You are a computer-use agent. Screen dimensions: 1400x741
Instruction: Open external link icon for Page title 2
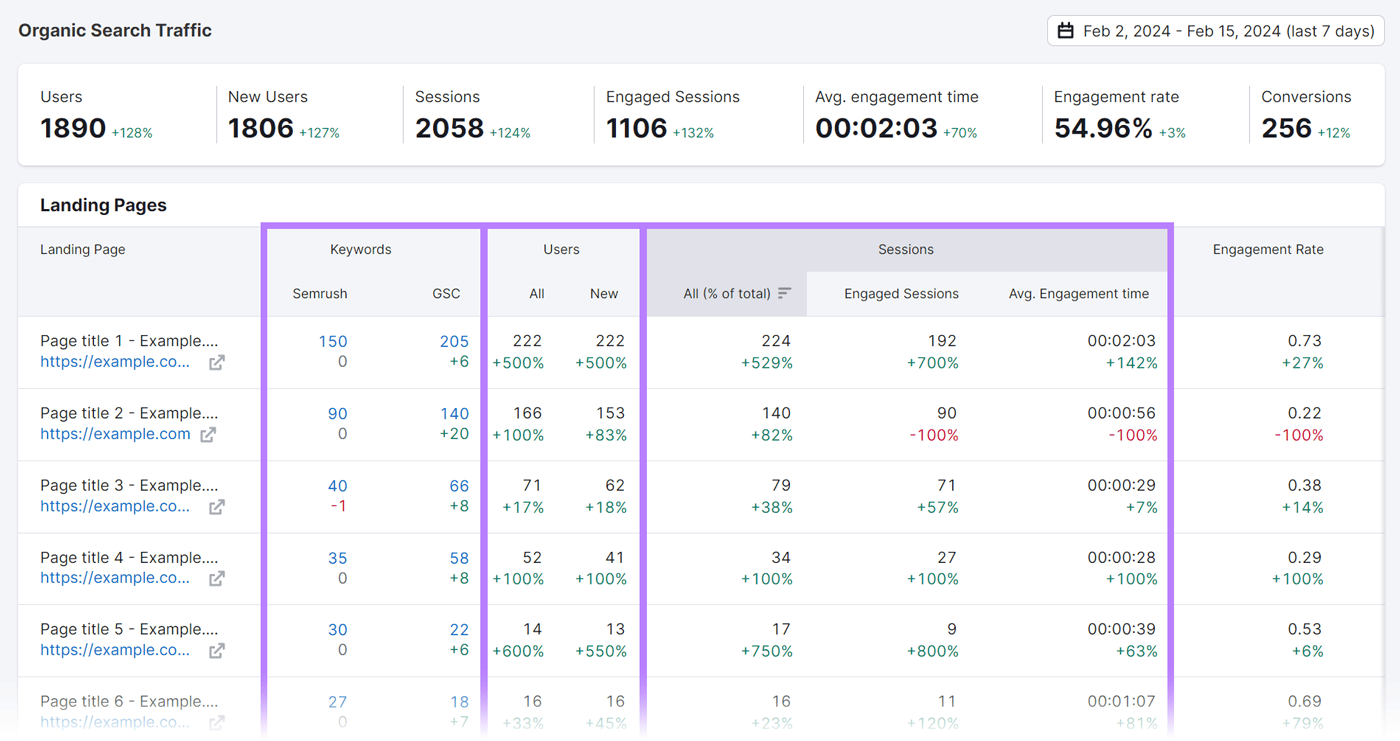click(x=208, y=435)
